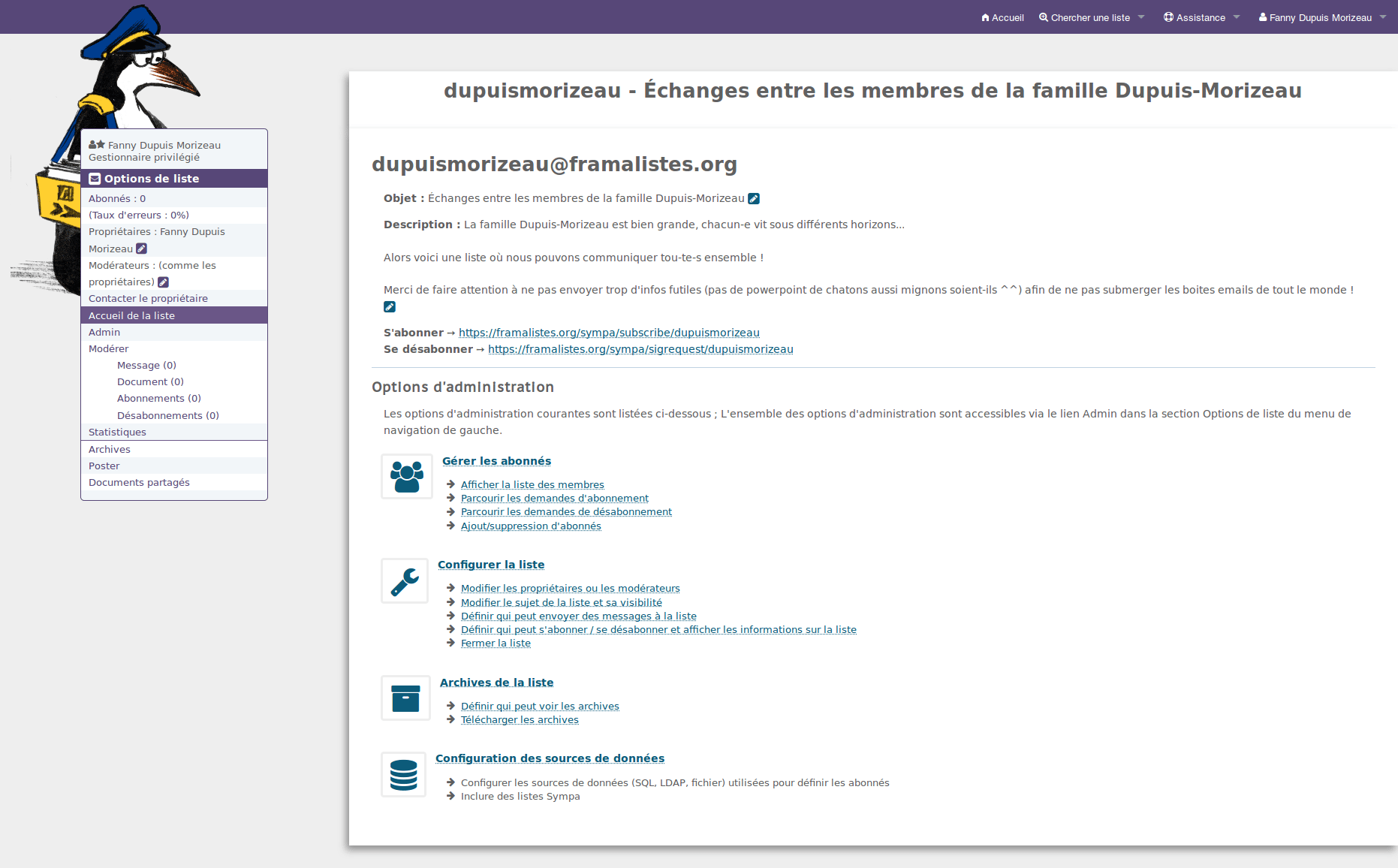Click the edit pencil icon next to Objet

click(x=754, y=199)
